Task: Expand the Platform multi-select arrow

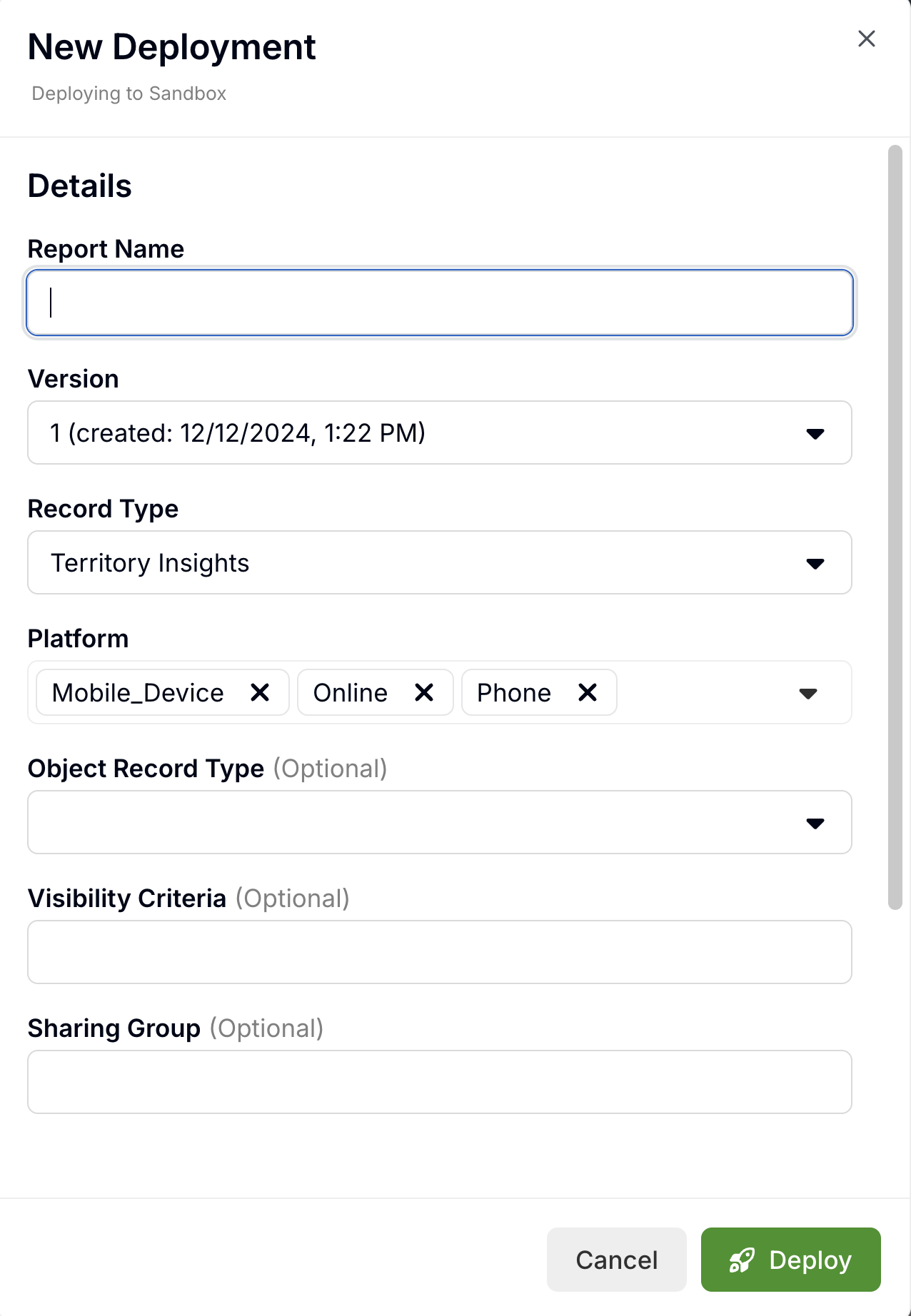Action: 807,694
